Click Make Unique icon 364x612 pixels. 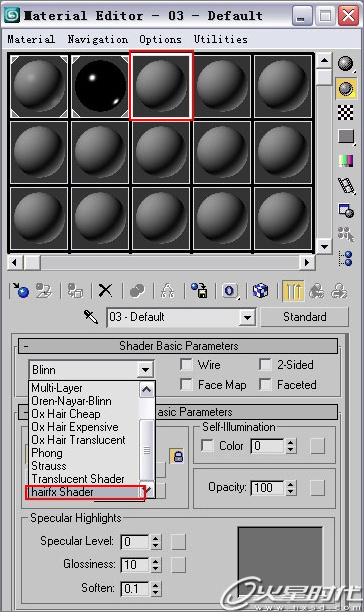(167, 290)
